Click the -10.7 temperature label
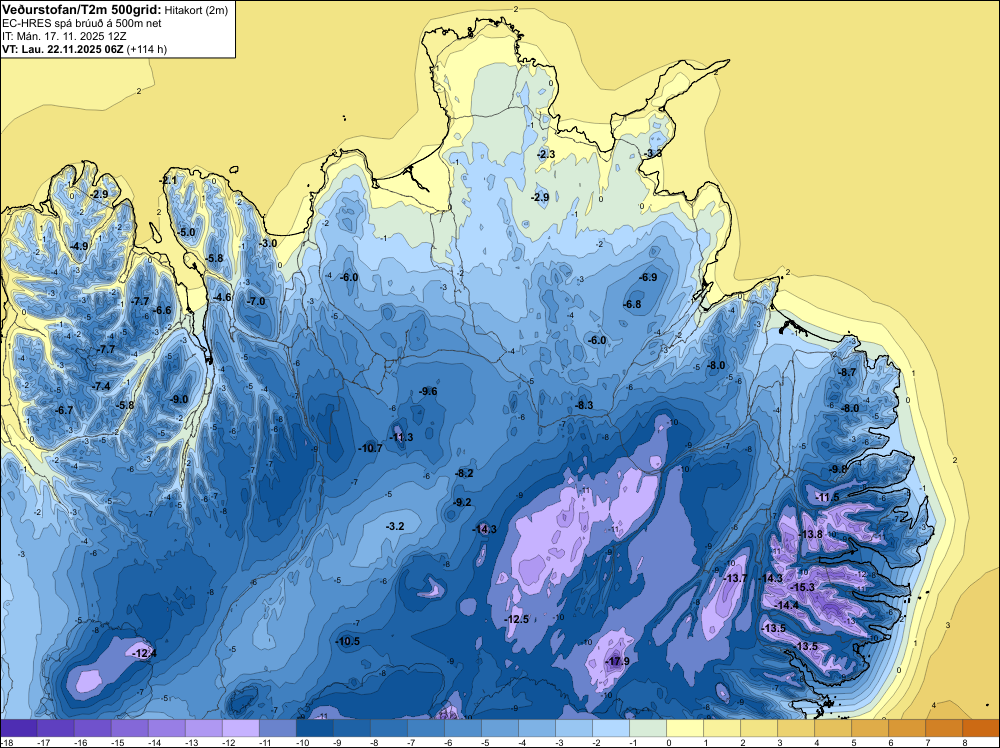 [371, 448]
